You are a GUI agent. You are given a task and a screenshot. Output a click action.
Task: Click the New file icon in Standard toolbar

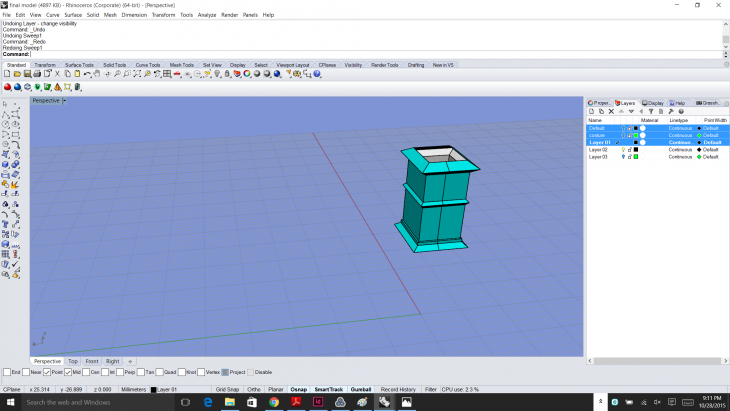(x=7, y=74)
